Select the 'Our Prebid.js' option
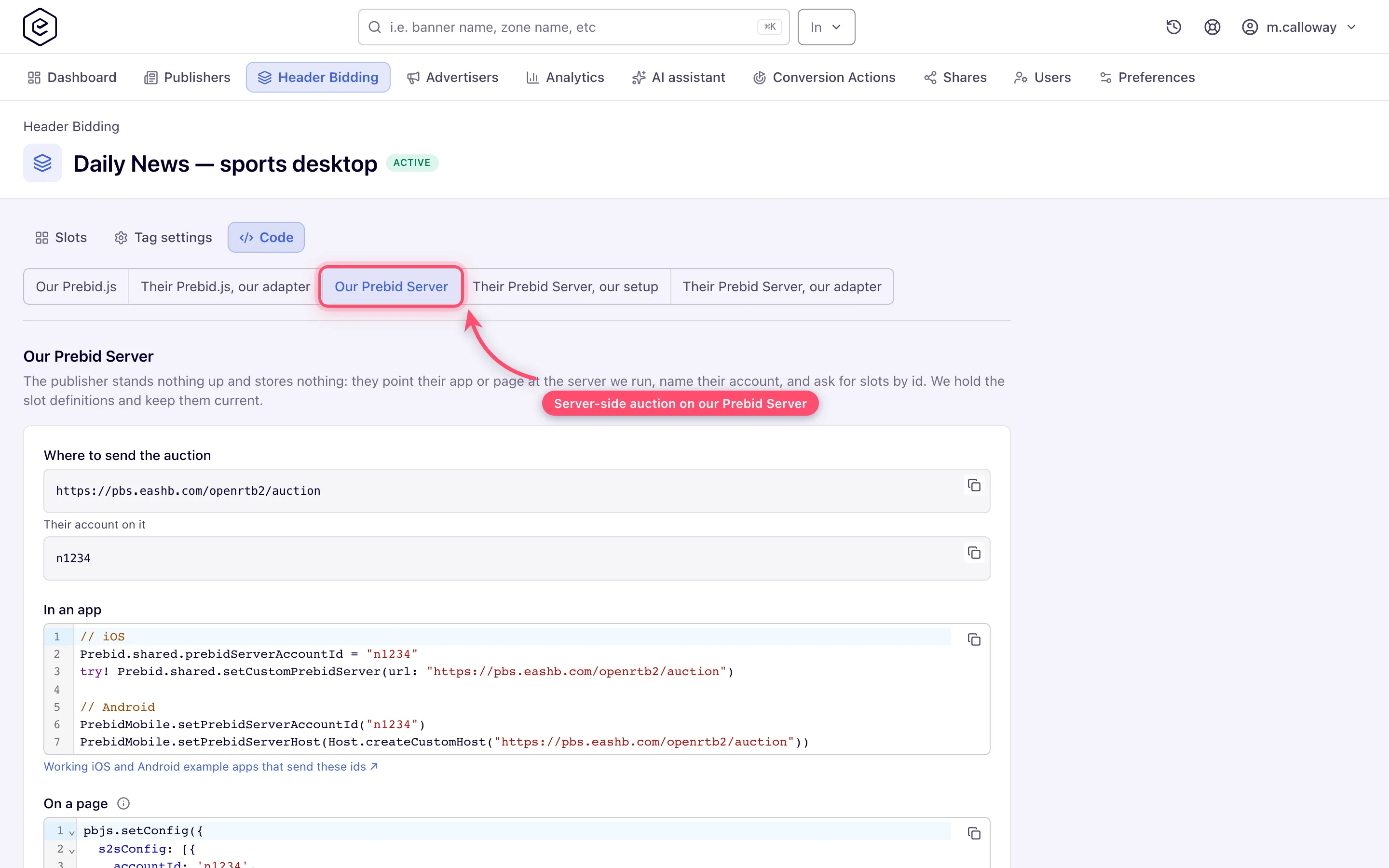The height and width of the screenshot is (868, 1389). pos(76,286)
